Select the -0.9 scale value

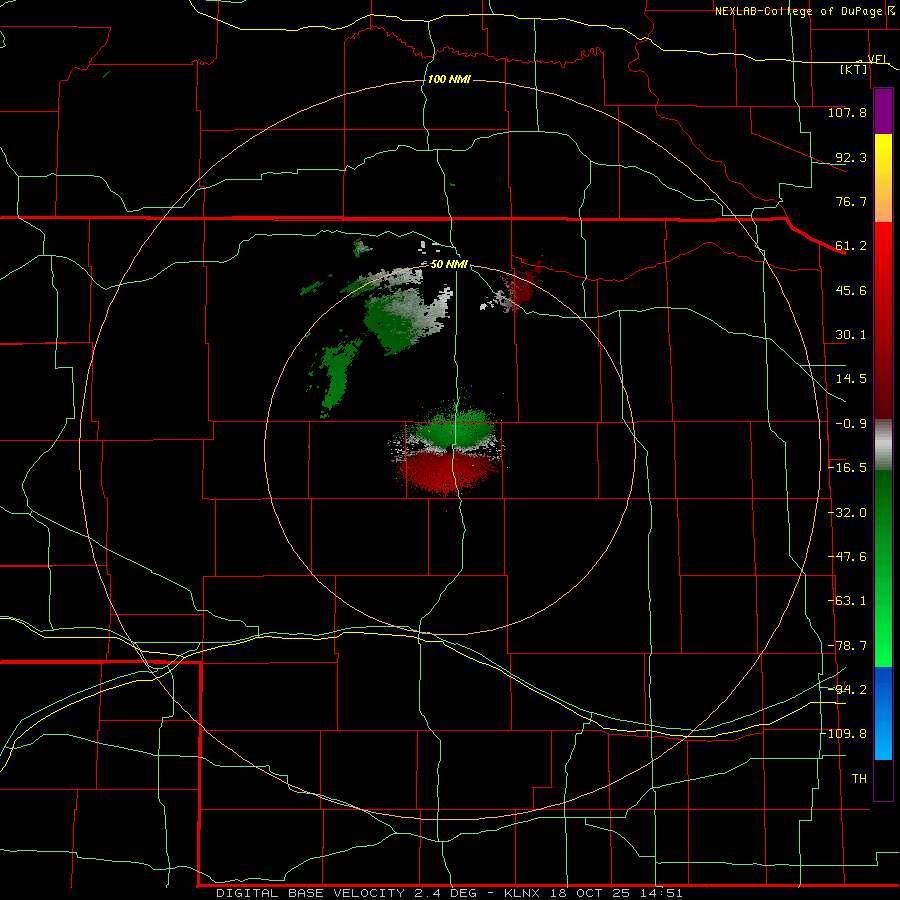(851, 424)
